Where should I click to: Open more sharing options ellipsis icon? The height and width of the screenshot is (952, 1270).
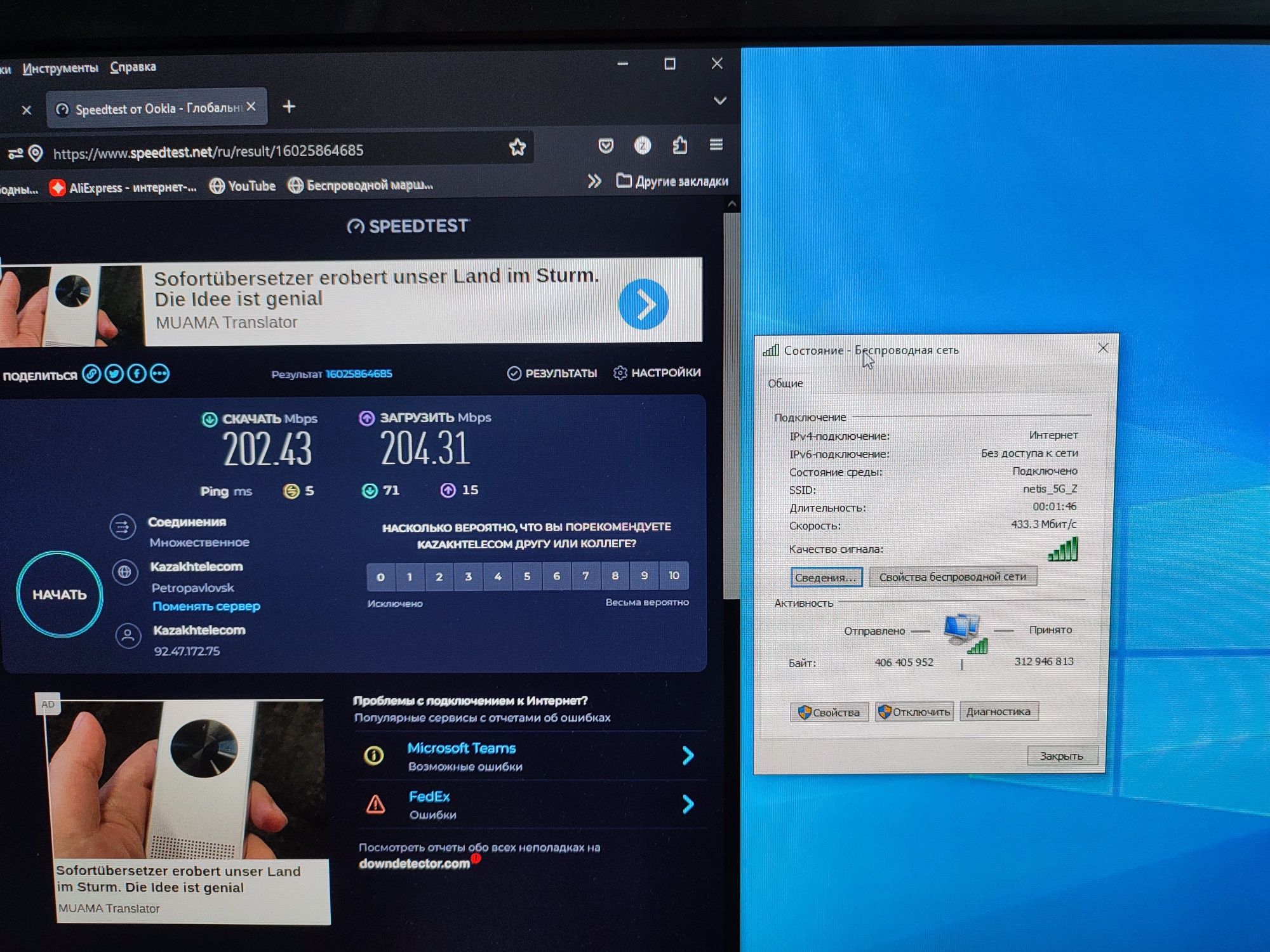coord(159,374)
